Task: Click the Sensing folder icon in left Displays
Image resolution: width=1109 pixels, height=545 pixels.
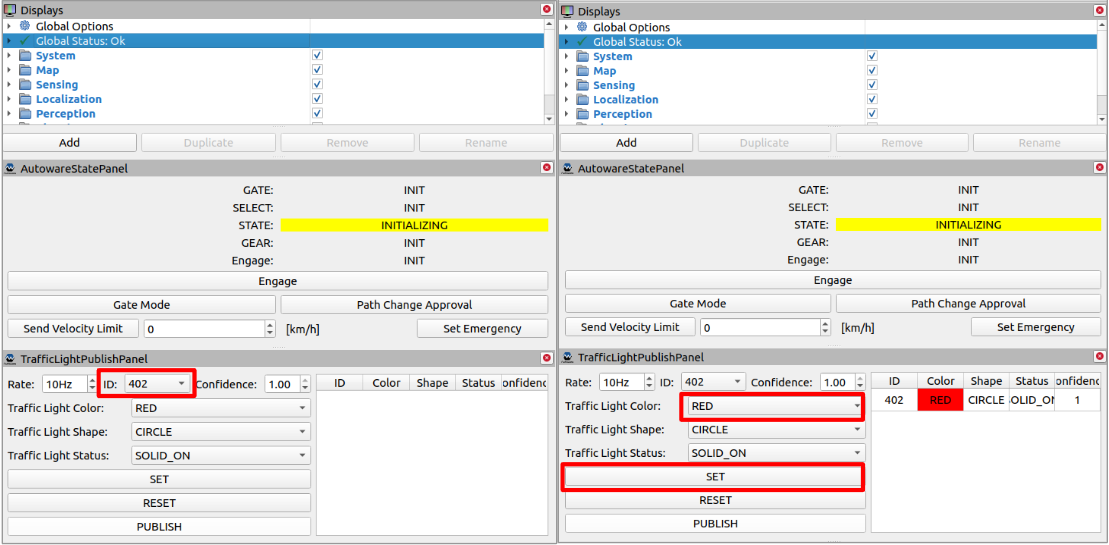Action: pos(25,85)
